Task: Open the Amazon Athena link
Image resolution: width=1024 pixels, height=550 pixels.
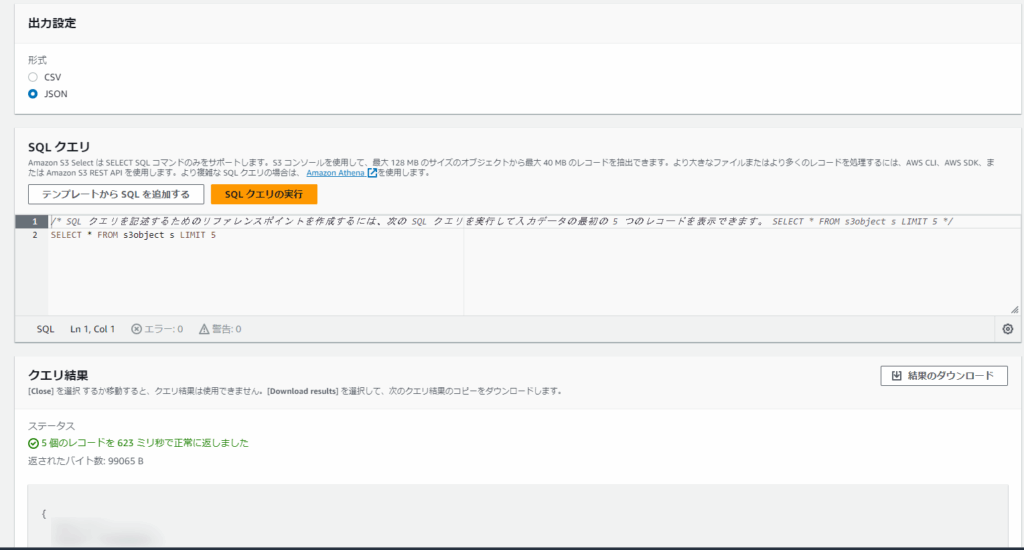Action: (335, 172)
